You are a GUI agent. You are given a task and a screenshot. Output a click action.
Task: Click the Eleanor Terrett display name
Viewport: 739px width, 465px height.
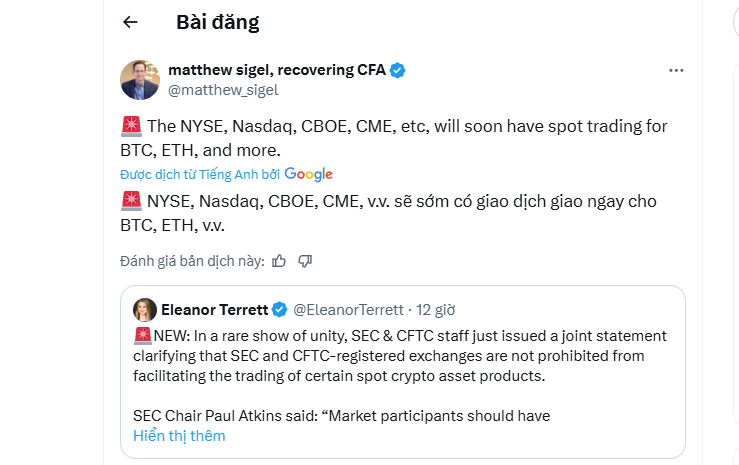click(216, 309)
